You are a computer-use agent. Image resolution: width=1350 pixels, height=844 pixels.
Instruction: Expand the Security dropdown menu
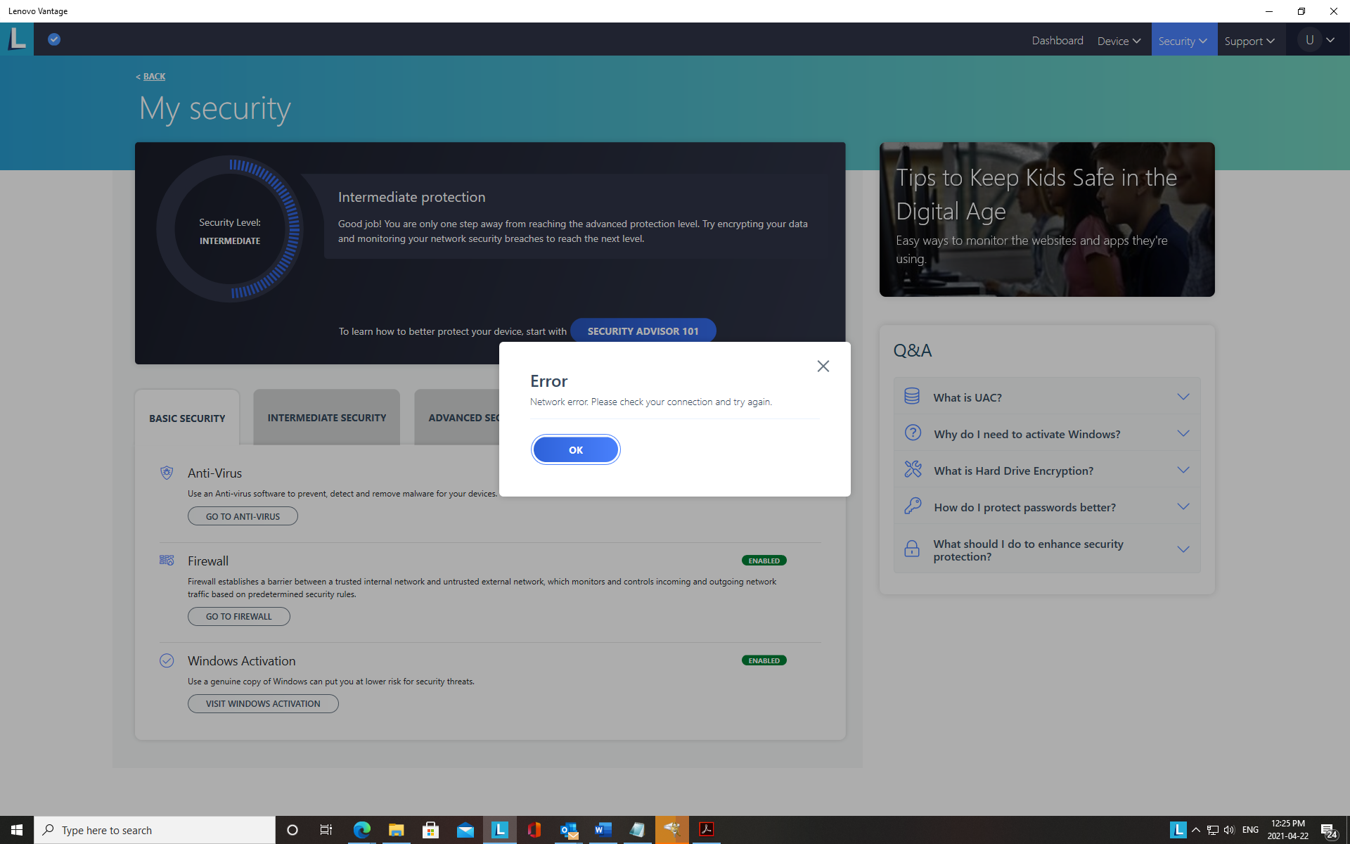[x=1183, y=40]
